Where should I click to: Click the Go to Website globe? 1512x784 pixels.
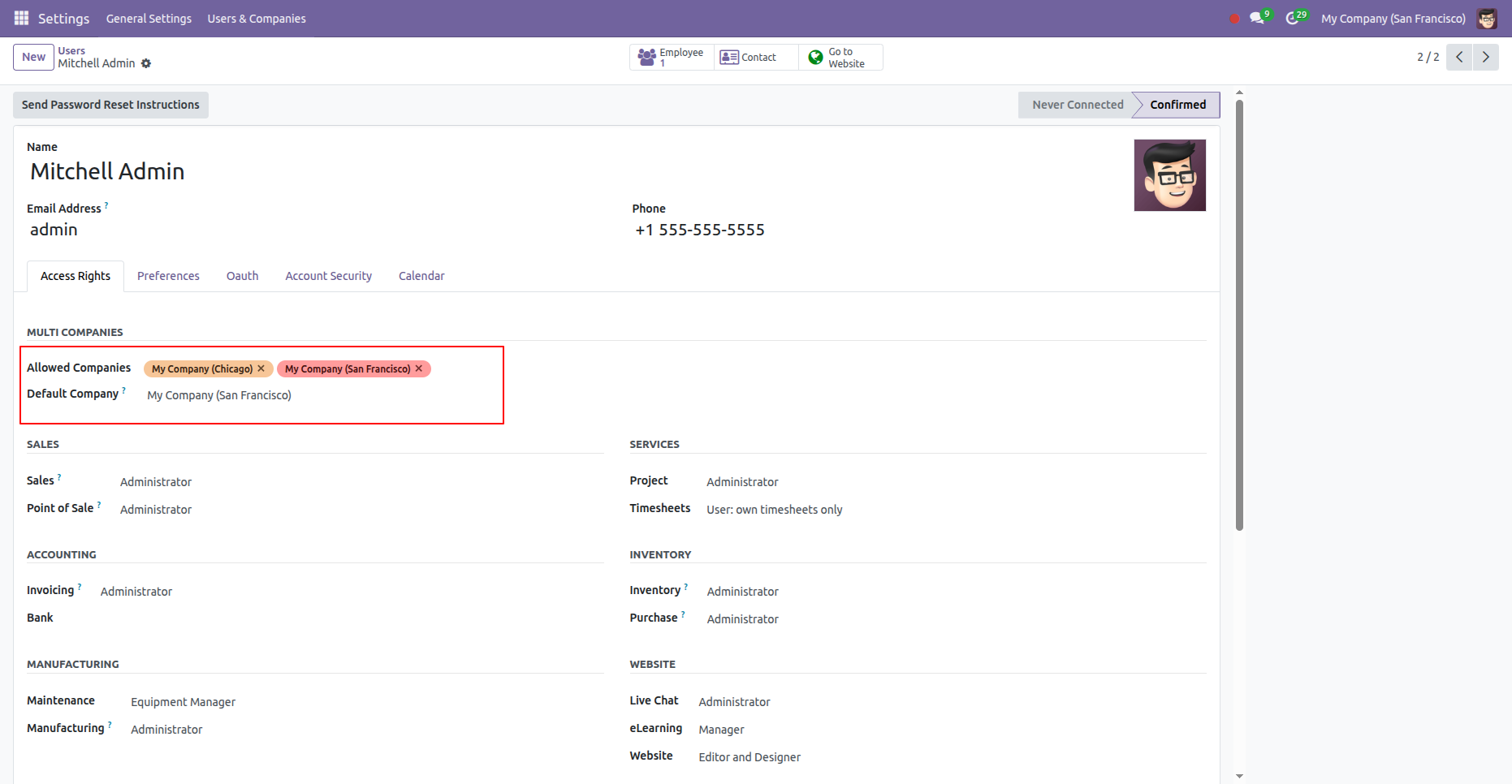pyautogui.click(x=816, y=58)
